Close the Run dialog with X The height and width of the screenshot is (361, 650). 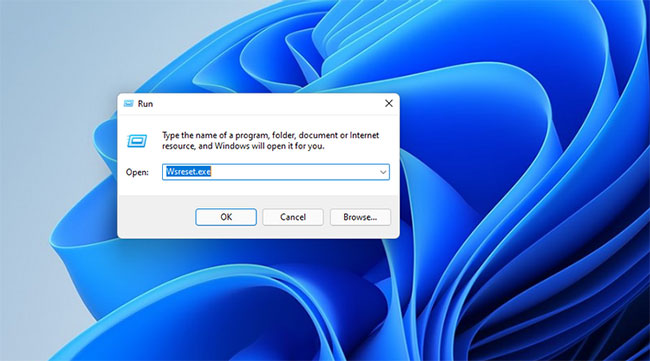(x=388, y=103)
